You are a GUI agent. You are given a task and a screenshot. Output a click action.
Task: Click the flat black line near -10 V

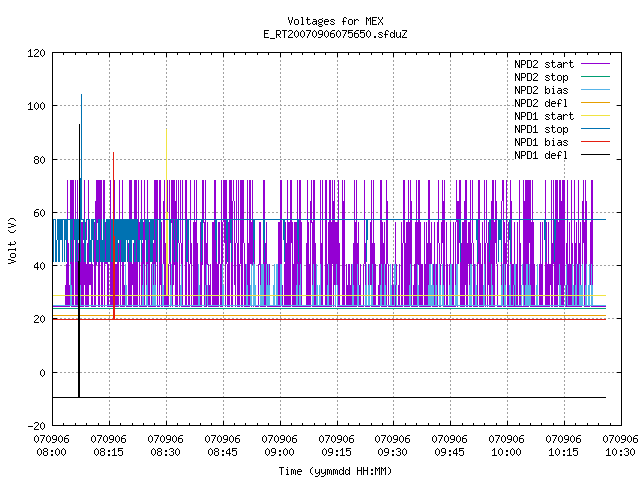pos(329,397)
